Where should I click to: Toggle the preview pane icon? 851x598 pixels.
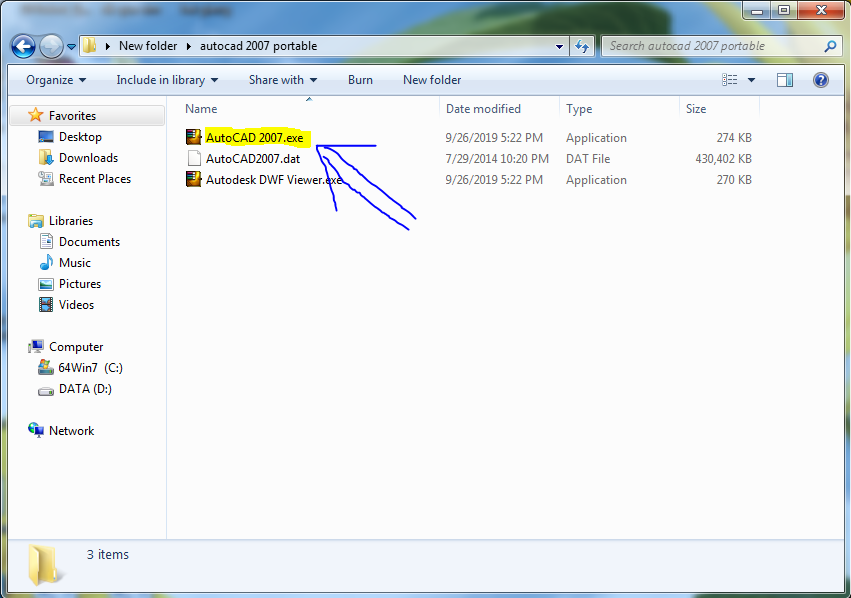pos(785,80)
